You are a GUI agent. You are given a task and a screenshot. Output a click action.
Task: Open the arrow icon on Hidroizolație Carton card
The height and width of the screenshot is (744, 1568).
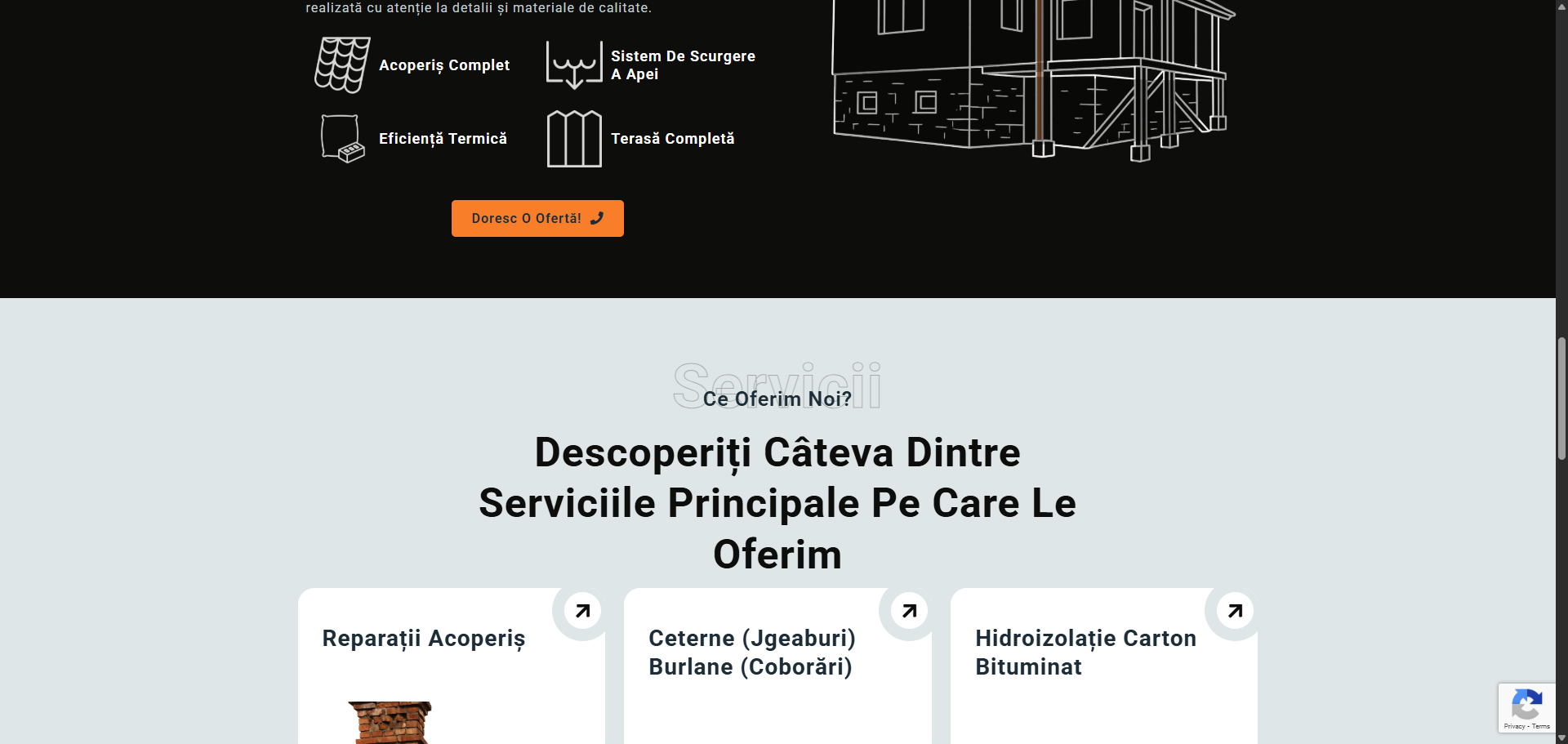(1235, 611)
